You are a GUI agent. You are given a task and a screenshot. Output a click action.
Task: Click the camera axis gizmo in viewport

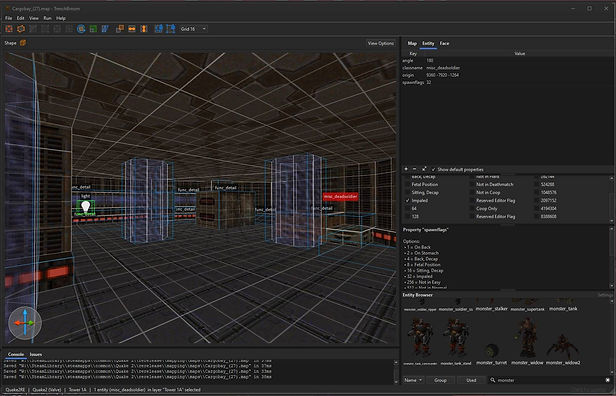click(x=25, y=323)
